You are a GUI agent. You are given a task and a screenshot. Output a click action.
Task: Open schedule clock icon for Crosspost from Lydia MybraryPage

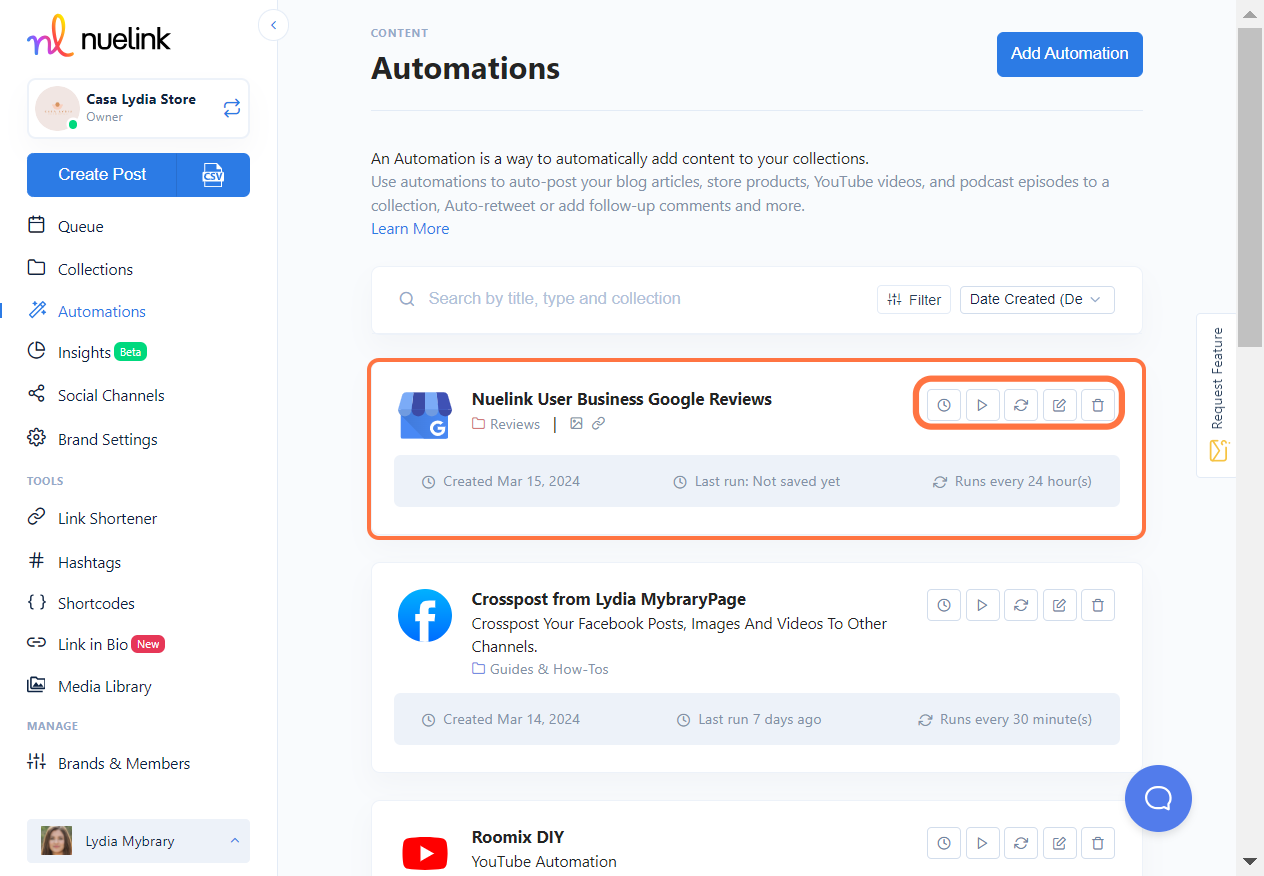point(944,605)
